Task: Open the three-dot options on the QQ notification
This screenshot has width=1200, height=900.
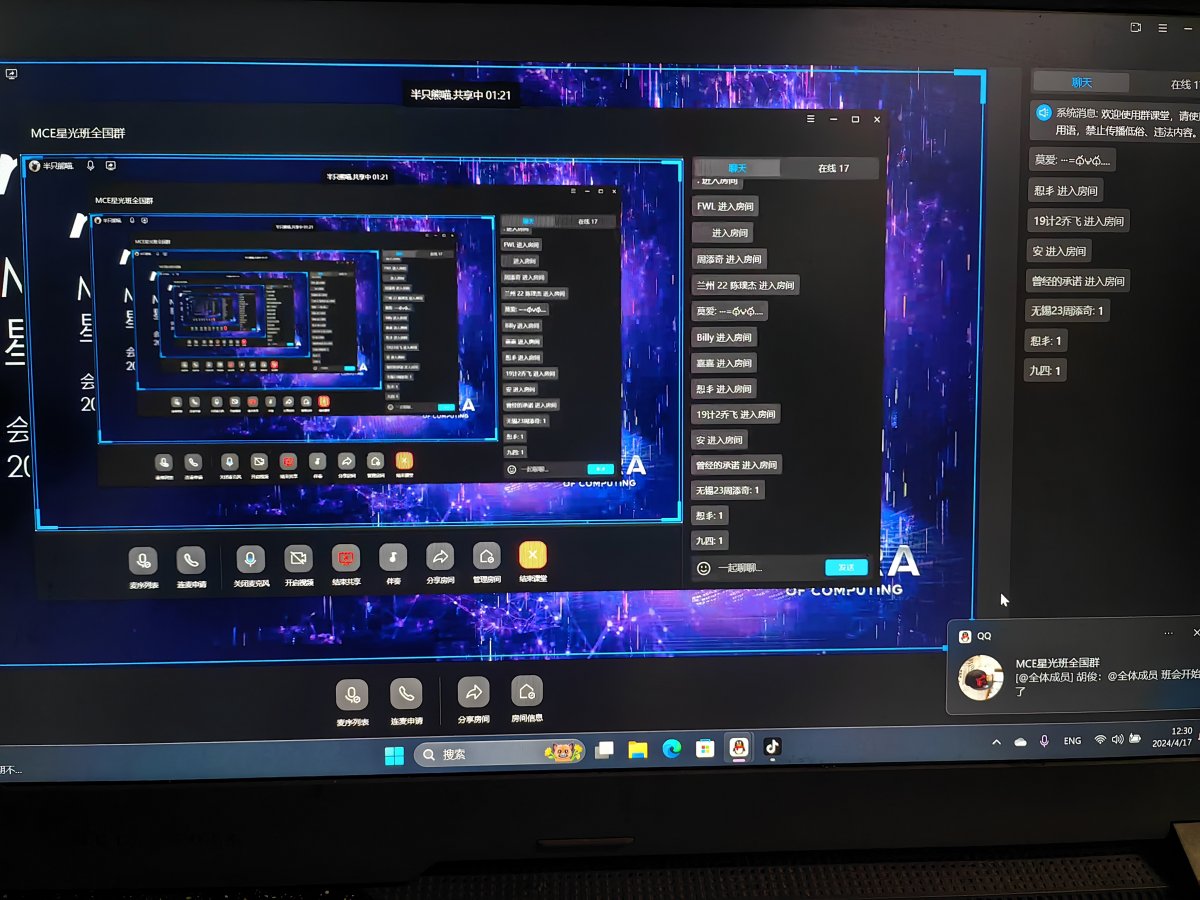Action: coord(1168,634)
